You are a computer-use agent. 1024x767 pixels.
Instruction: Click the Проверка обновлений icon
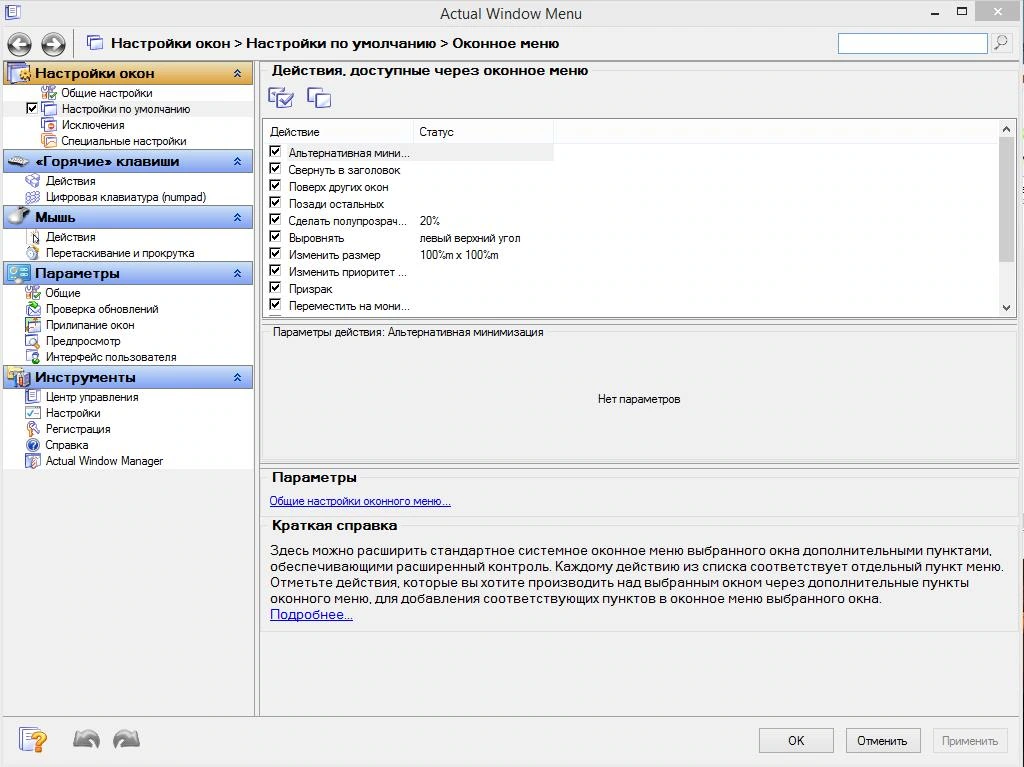(33, 308)
